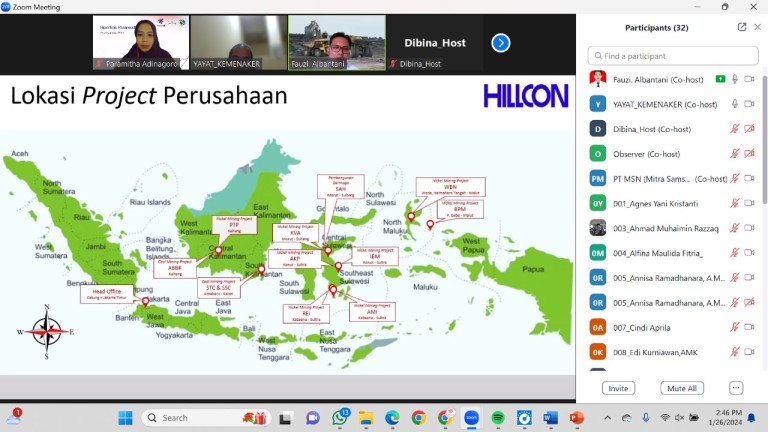768x432 pixels.
Task: Launch PowerPoint from the taskbar
Action: tap(576, 417)
